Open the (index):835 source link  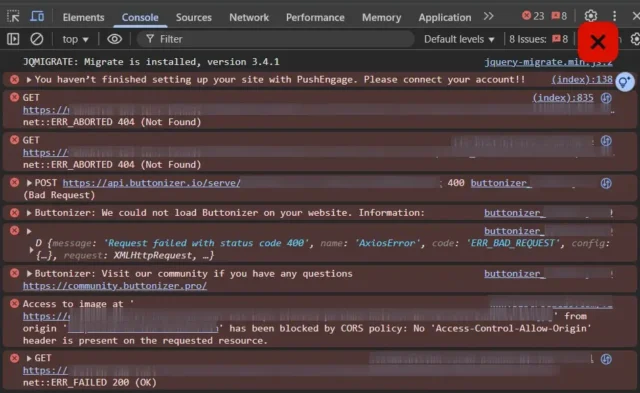563,98
